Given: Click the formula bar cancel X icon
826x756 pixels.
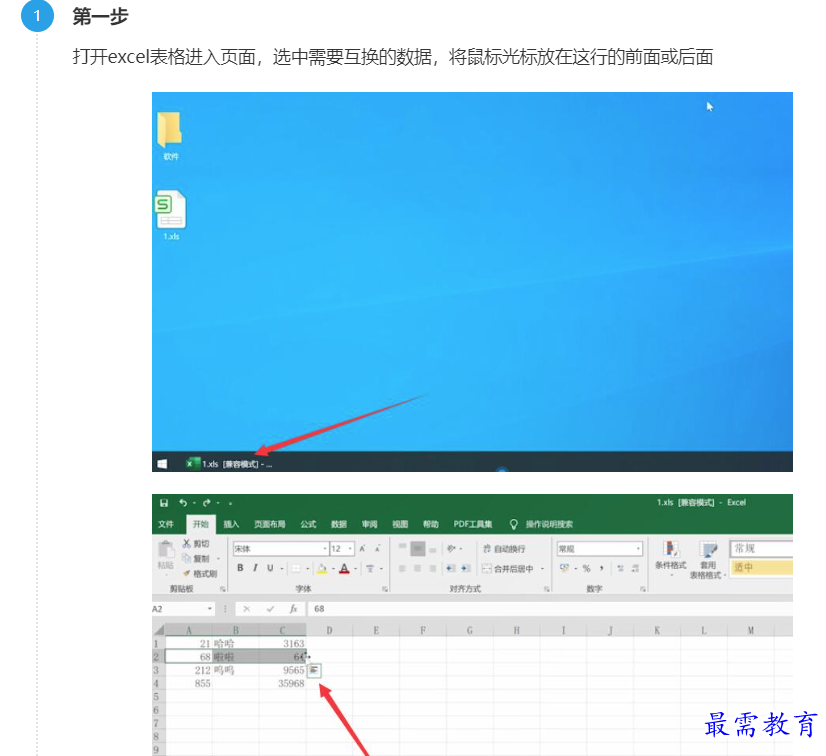Looking at the screenshot, I should [x=247, y=609].
